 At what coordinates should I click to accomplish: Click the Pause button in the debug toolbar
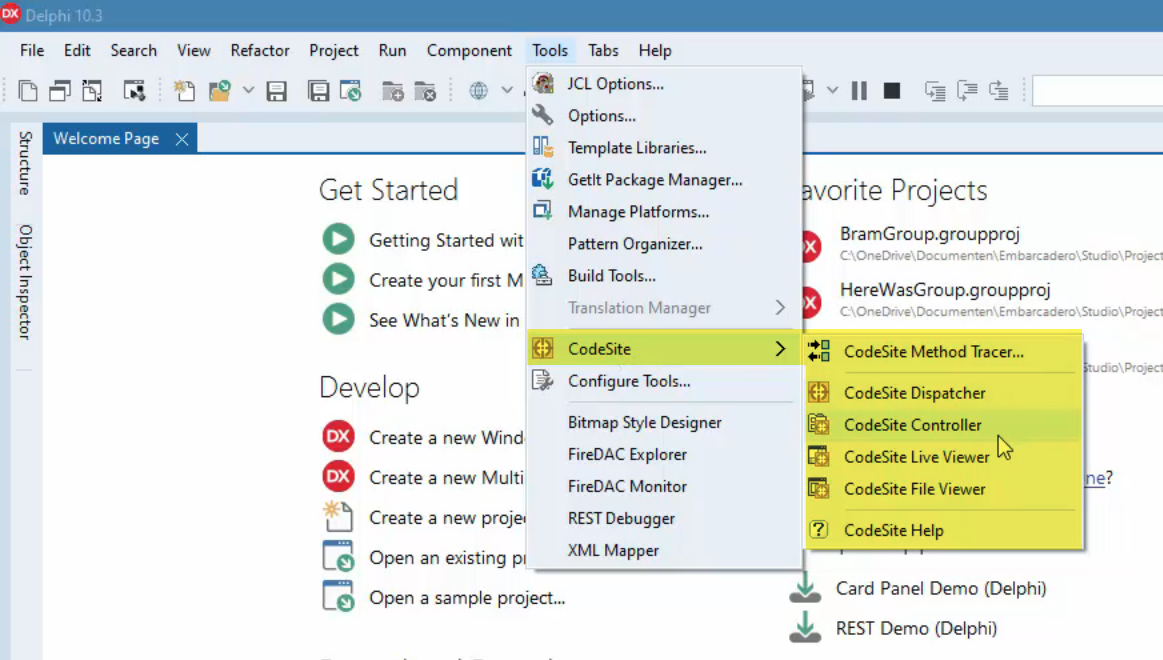(x=859, y=90)
